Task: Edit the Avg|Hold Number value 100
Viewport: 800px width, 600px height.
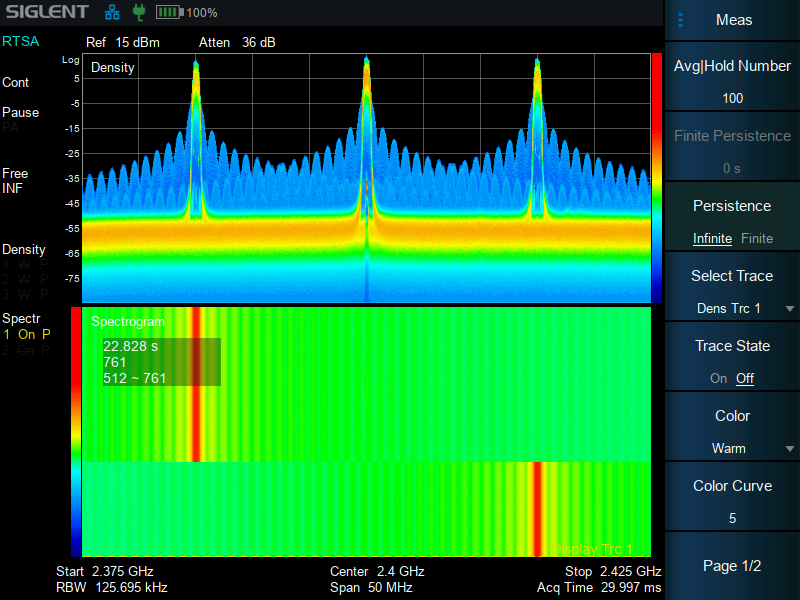Action: point(733,98)
